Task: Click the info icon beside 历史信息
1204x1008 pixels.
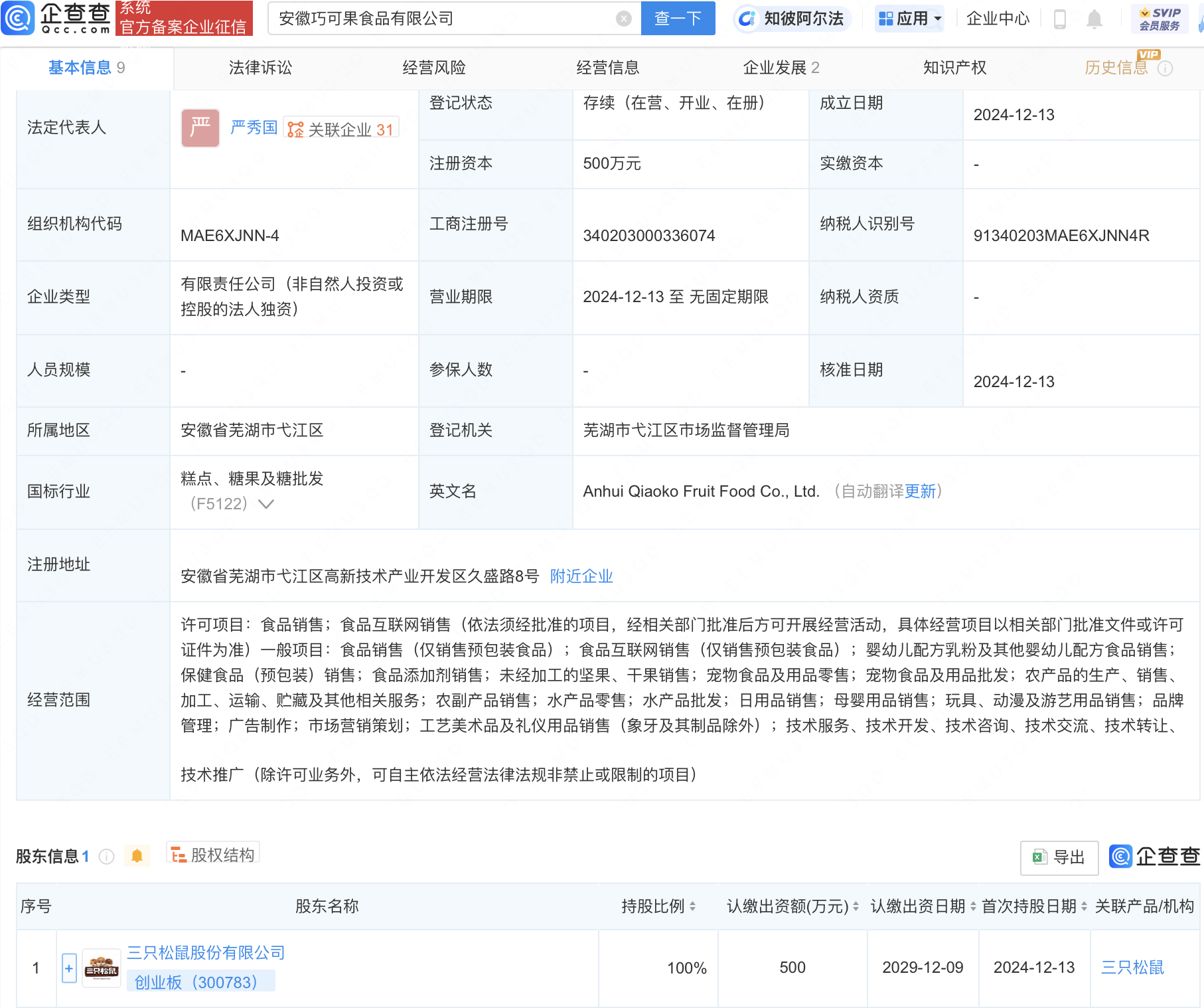Action: click(1165, 68)
